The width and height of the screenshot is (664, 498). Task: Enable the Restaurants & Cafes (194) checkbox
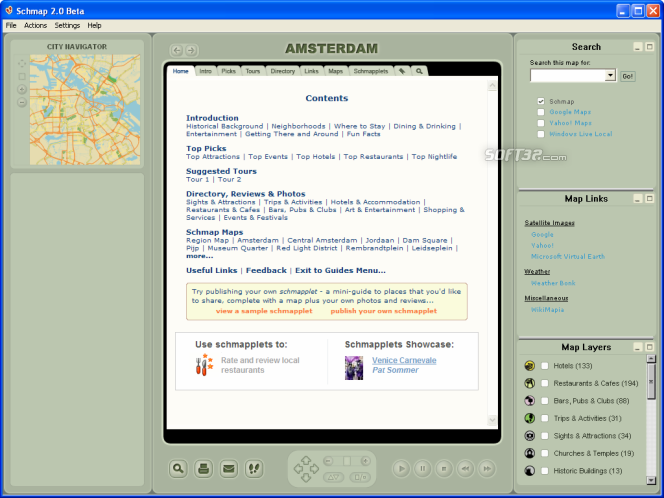[545, 383]
